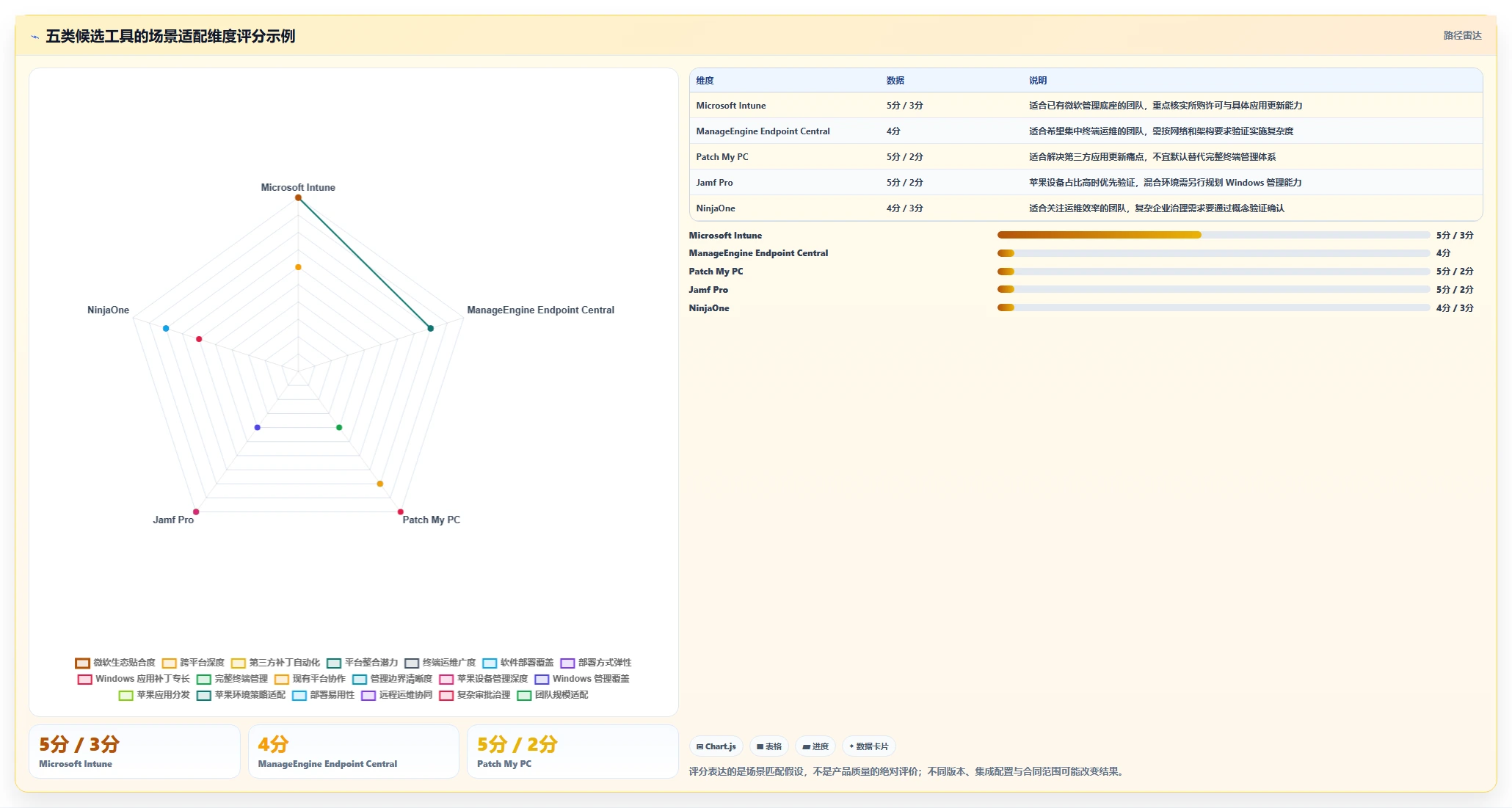Click the Microsoft Intune radar axis label
Viewport: 1512px width, 808px height.
pos(298,187)
